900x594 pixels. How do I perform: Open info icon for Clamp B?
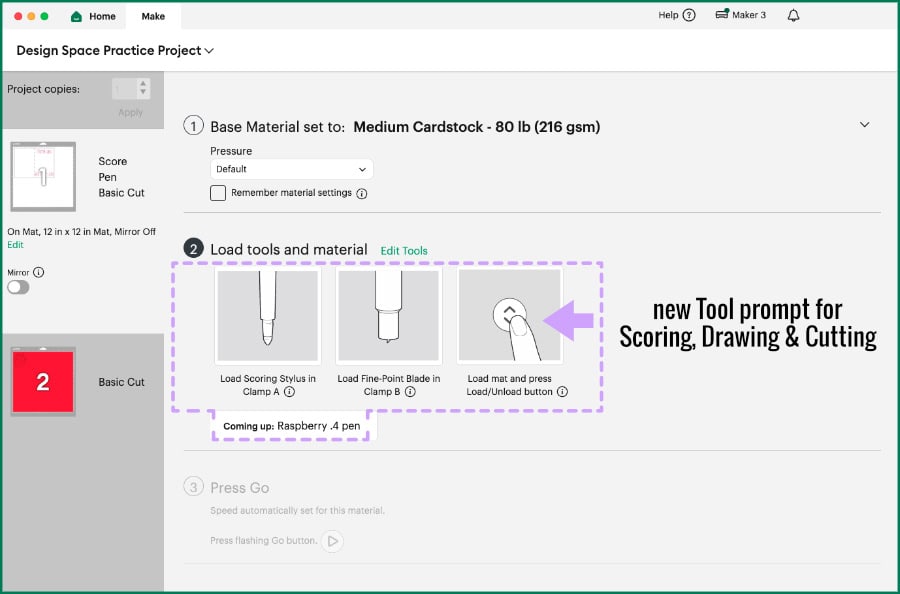[410, 392]
